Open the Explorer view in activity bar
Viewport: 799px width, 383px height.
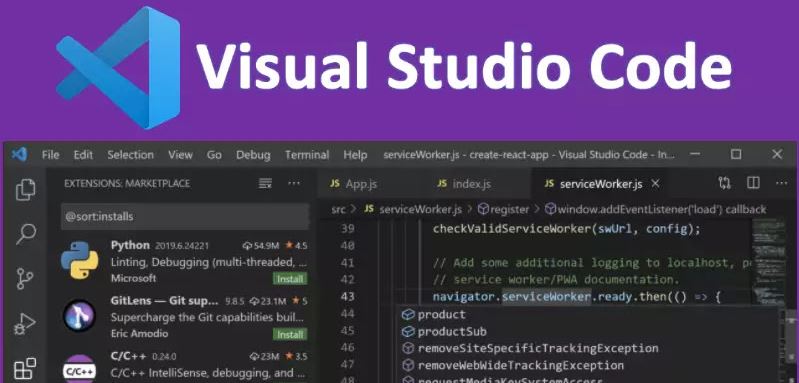pos(25,189)
